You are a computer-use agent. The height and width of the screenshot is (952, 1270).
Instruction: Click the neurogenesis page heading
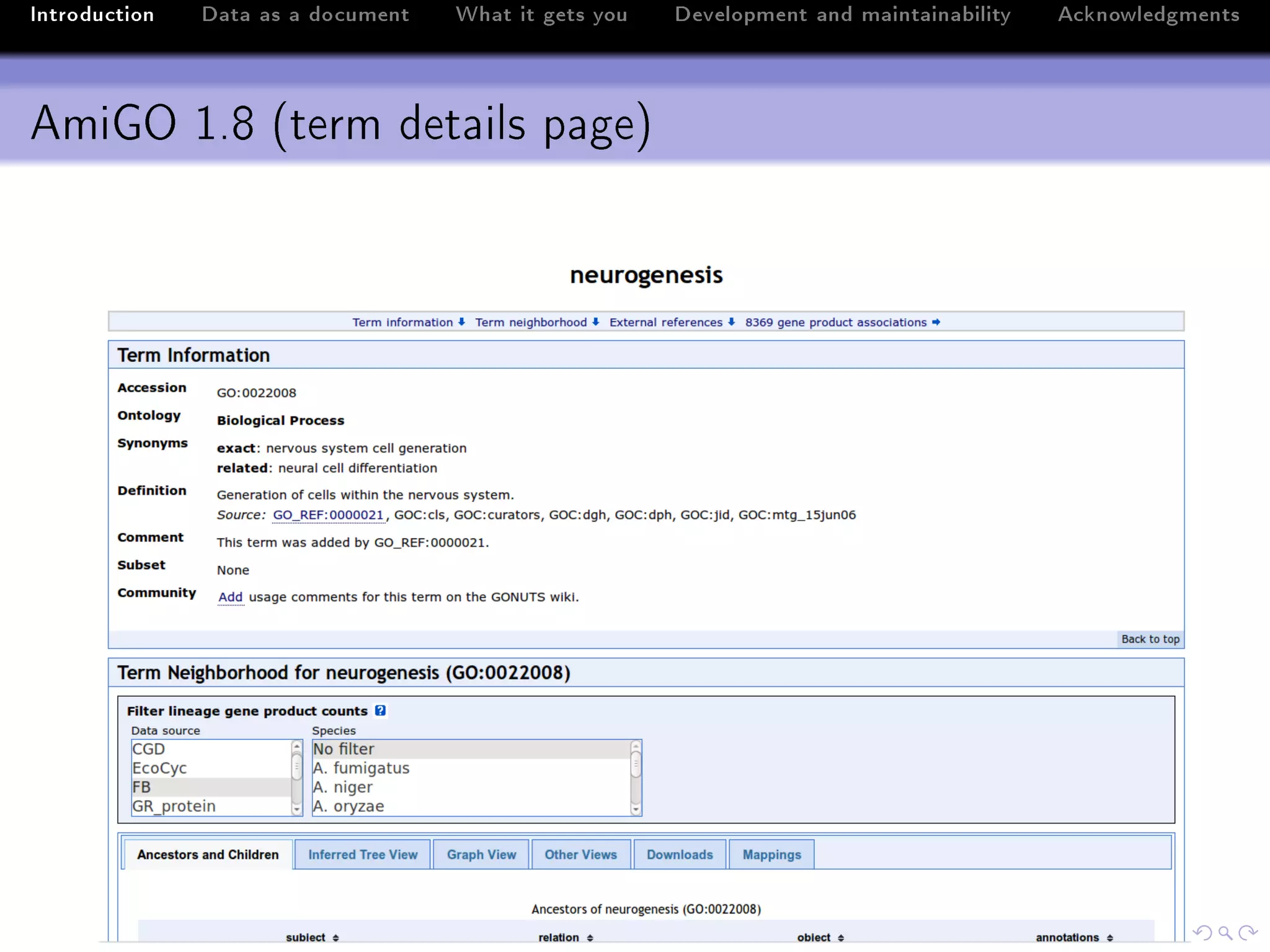pyautogui.click(x=646, y=275)
